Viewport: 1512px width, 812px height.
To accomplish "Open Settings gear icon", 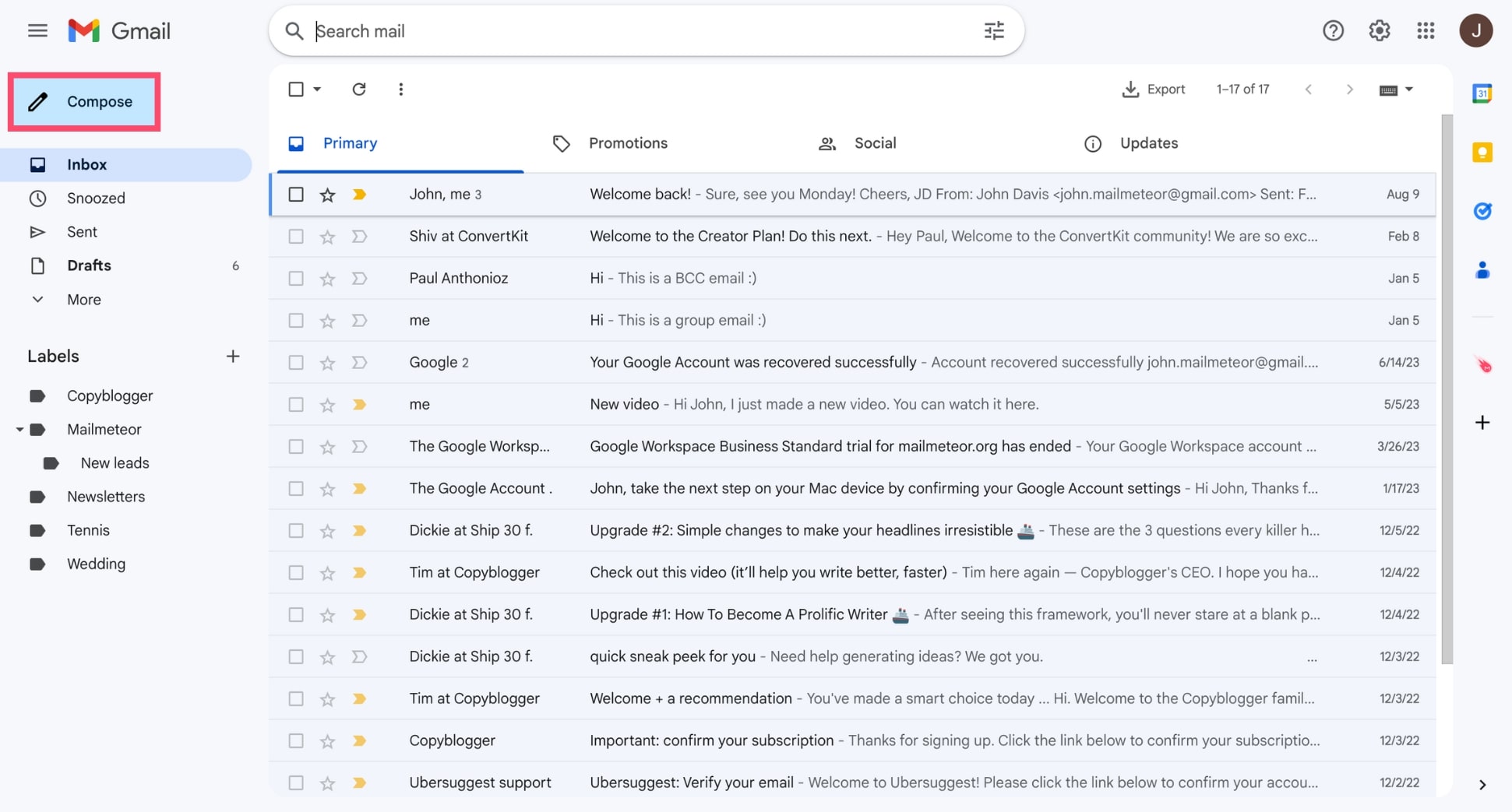I will coord(1380,31).
